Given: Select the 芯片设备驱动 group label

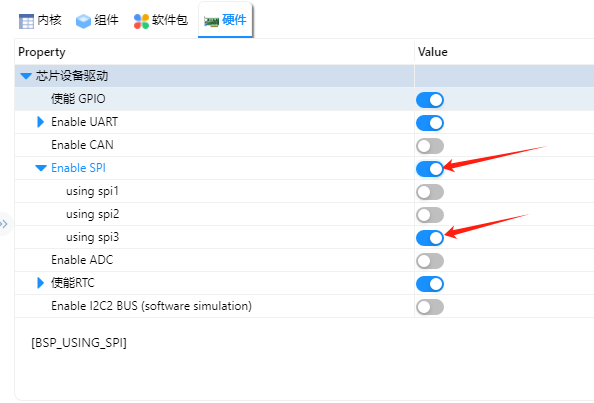Looking at the screenshot, I should click(72, 76).
